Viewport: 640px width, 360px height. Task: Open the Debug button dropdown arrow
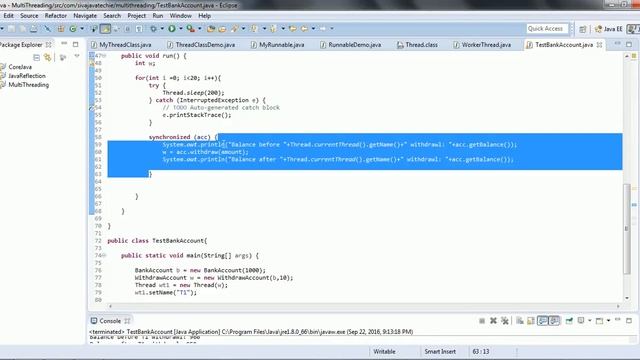(x=162, y=29)
